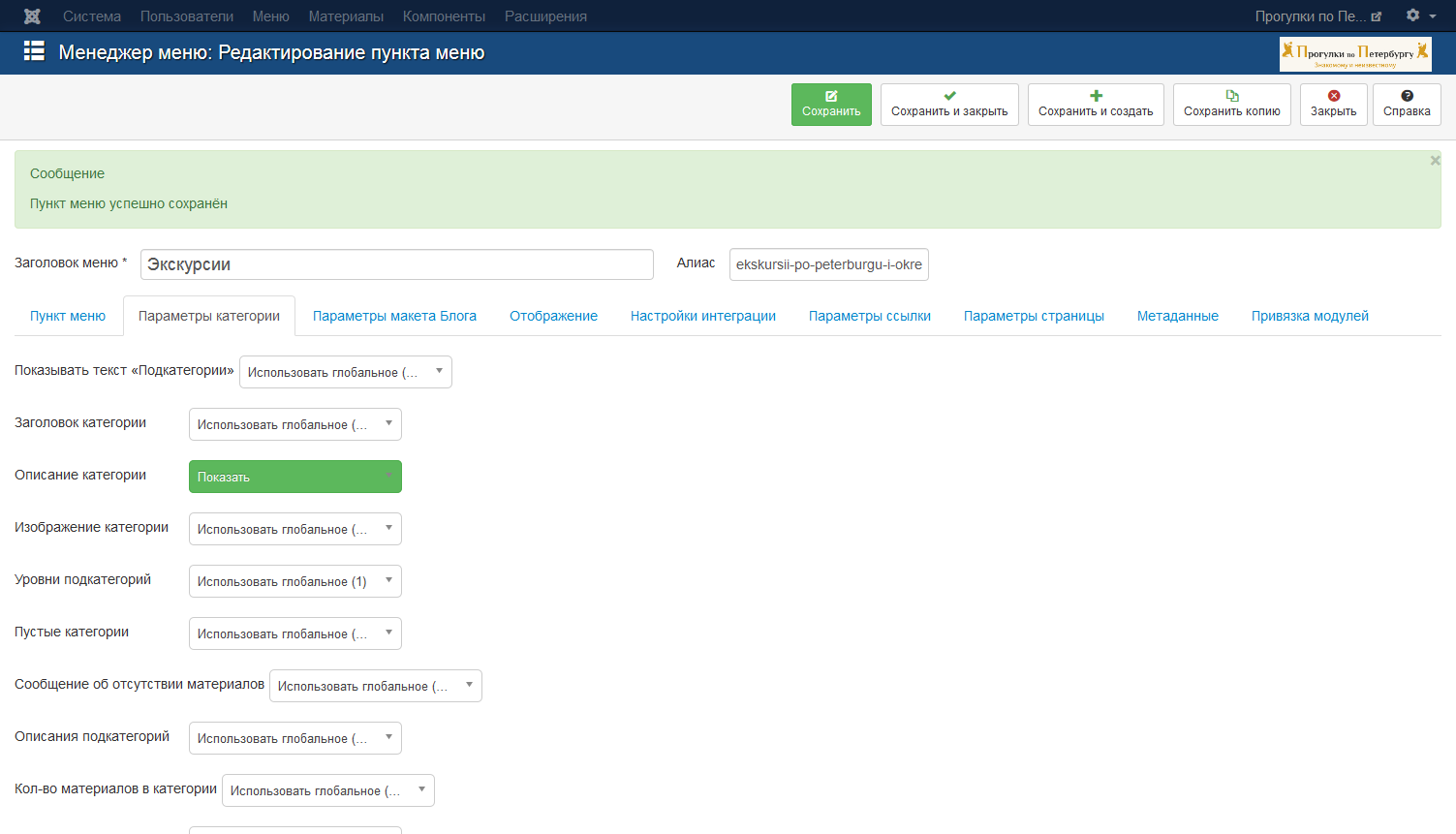The image size is (1456, 834).
Task: Open the Описание категории dropdown showing Показать
Action: pyautogui.click(x=295, y=477)
